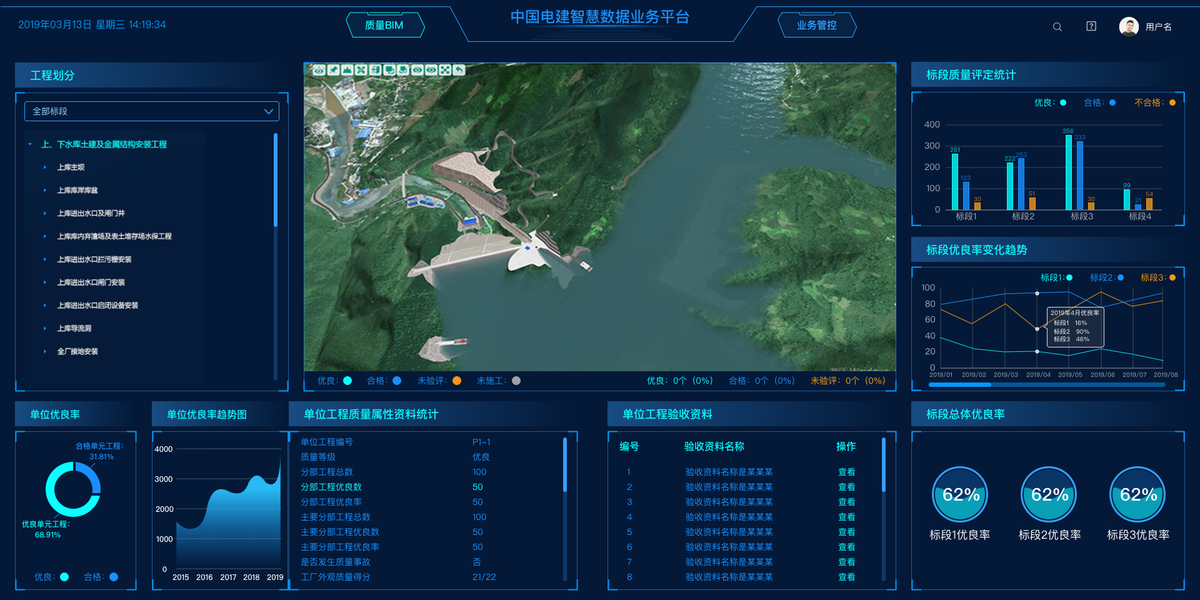Click the 单位工程编号 value P1-1
1200x600 pixels.
[x=481, y=442]
